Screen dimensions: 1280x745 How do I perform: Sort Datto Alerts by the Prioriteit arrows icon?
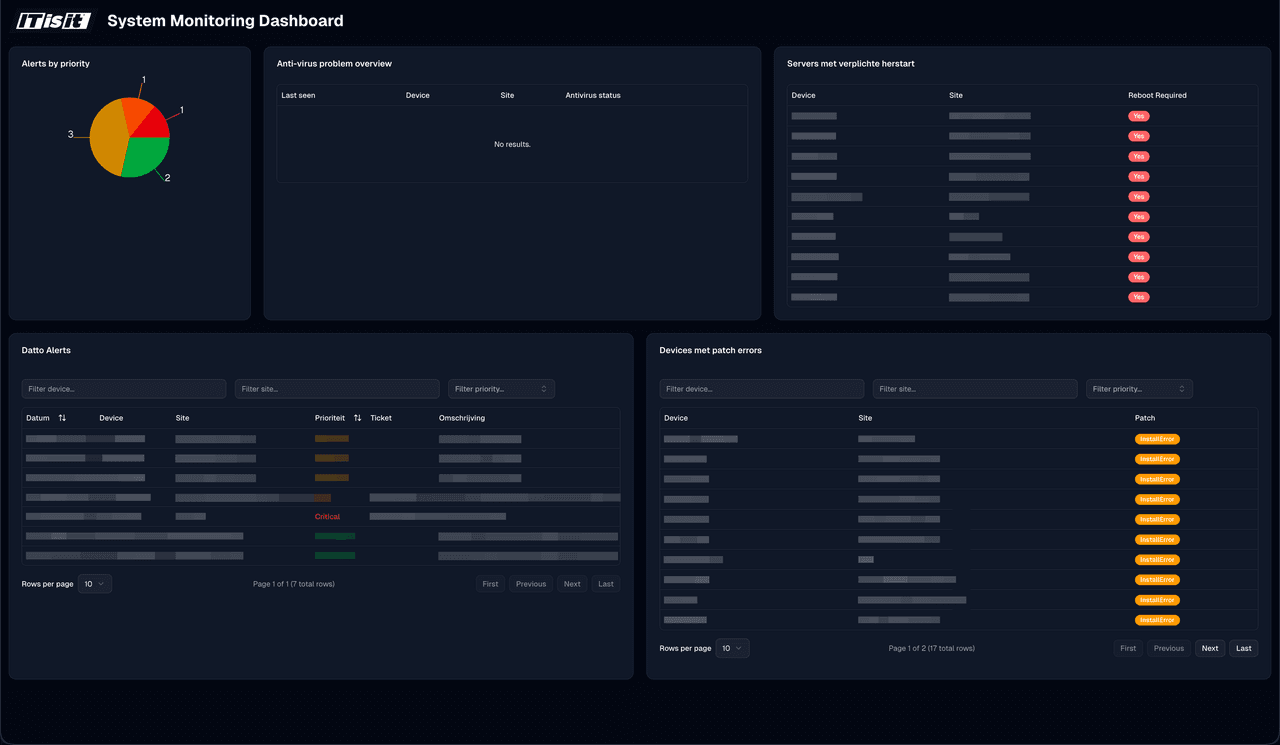[x=357, y=418]
